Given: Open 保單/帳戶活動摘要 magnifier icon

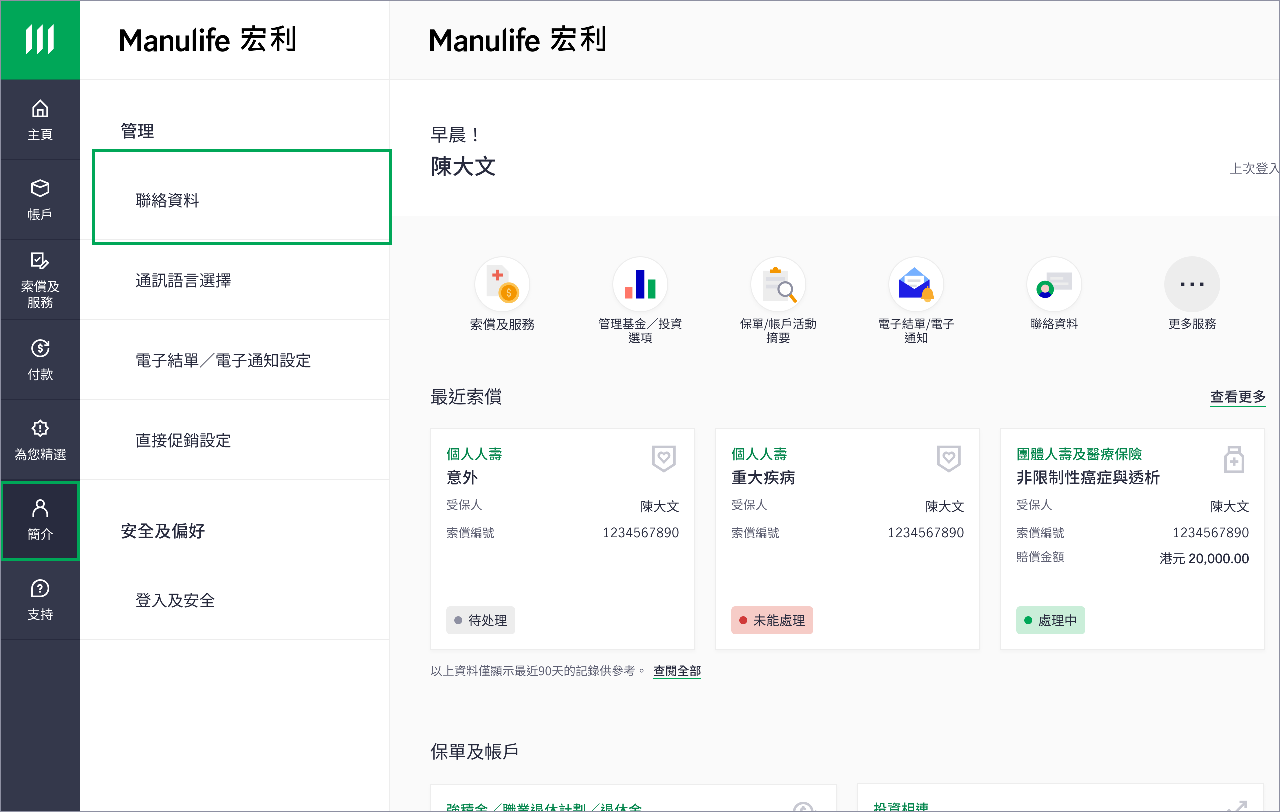Looking at the screenshot, I should (x=778, y=285).
